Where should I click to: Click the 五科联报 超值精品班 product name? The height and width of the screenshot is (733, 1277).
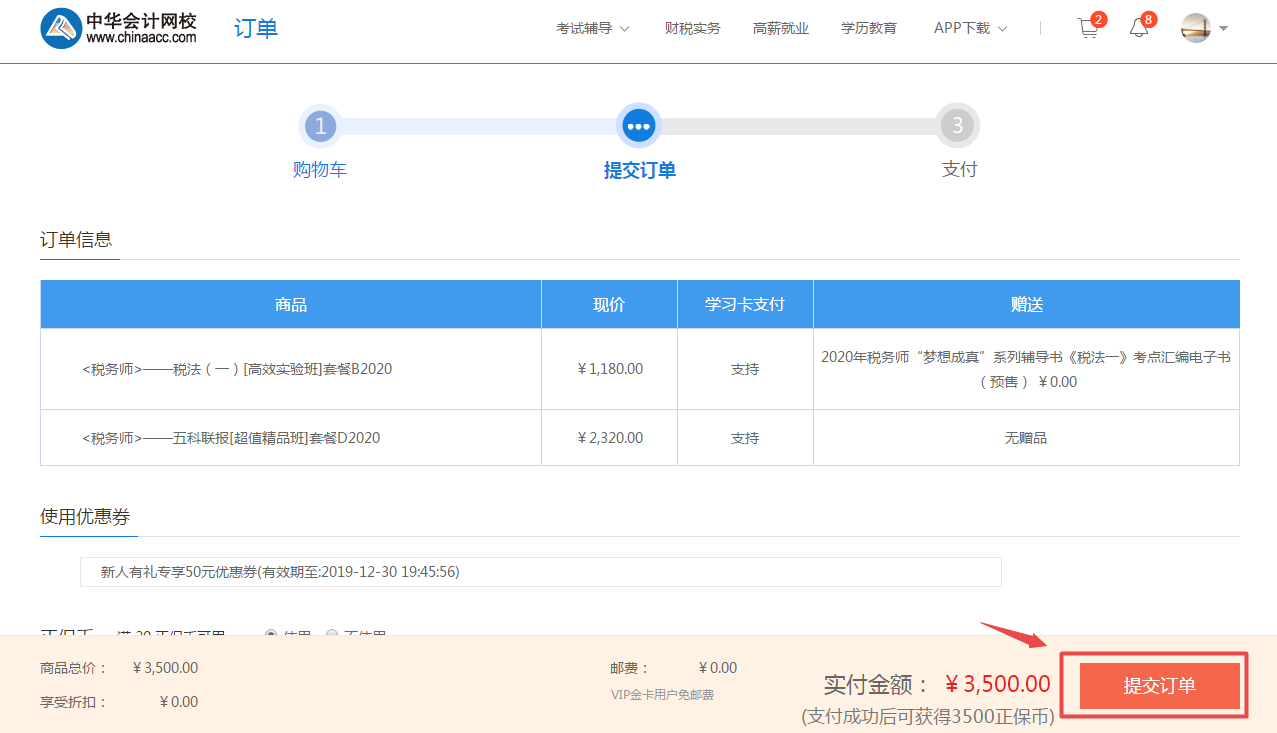click(x=231, y=438)
